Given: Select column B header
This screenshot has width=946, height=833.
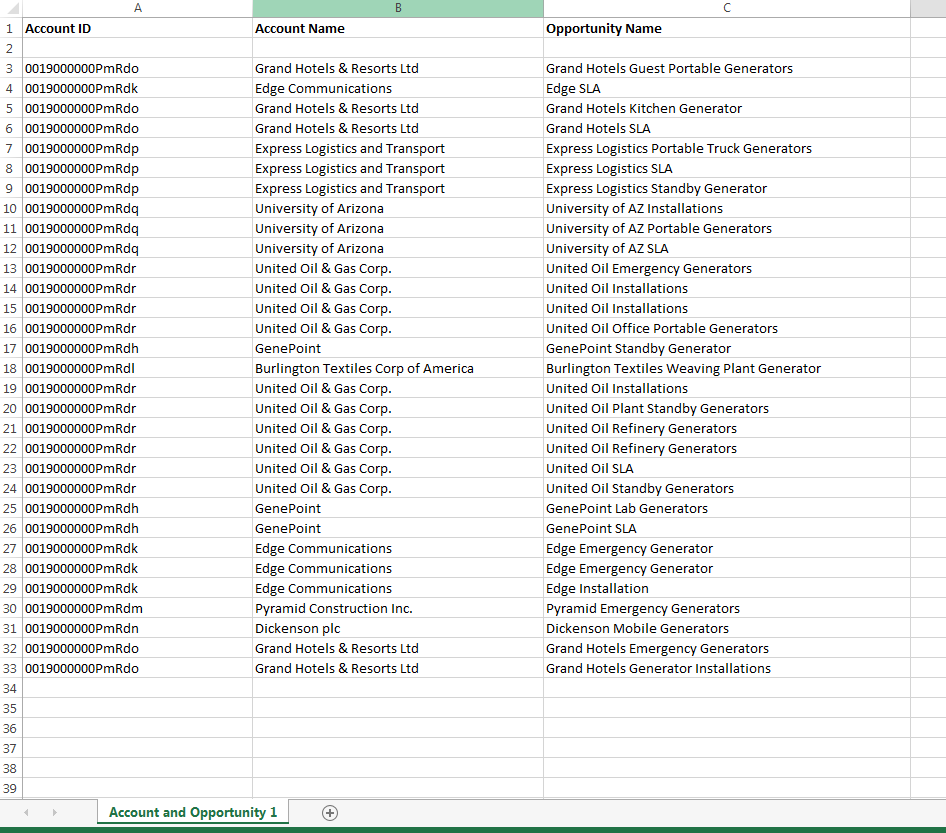Looking at the screenshot, I should 398,8.
